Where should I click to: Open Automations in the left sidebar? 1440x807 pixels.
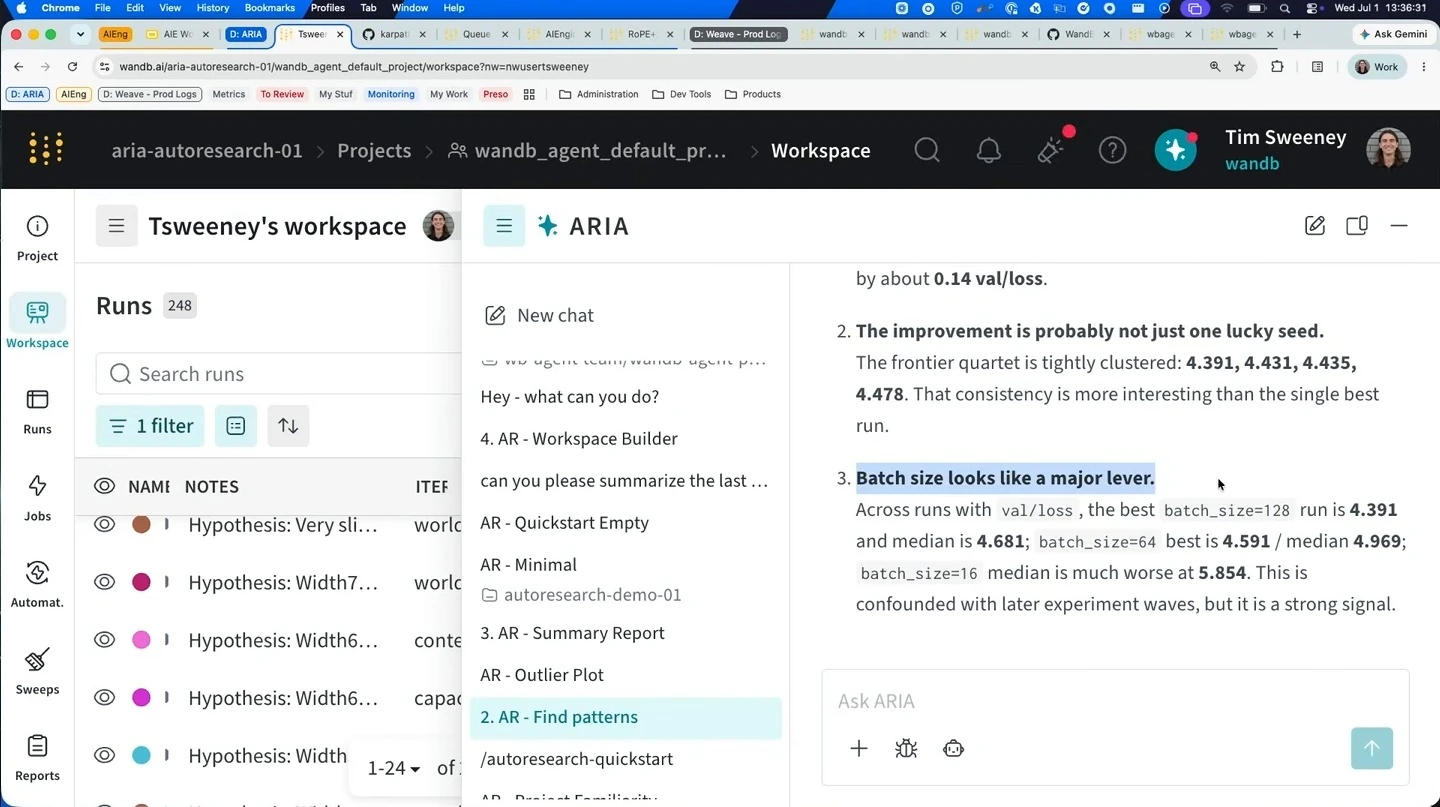pyautogui.click(x=37, y=584)
